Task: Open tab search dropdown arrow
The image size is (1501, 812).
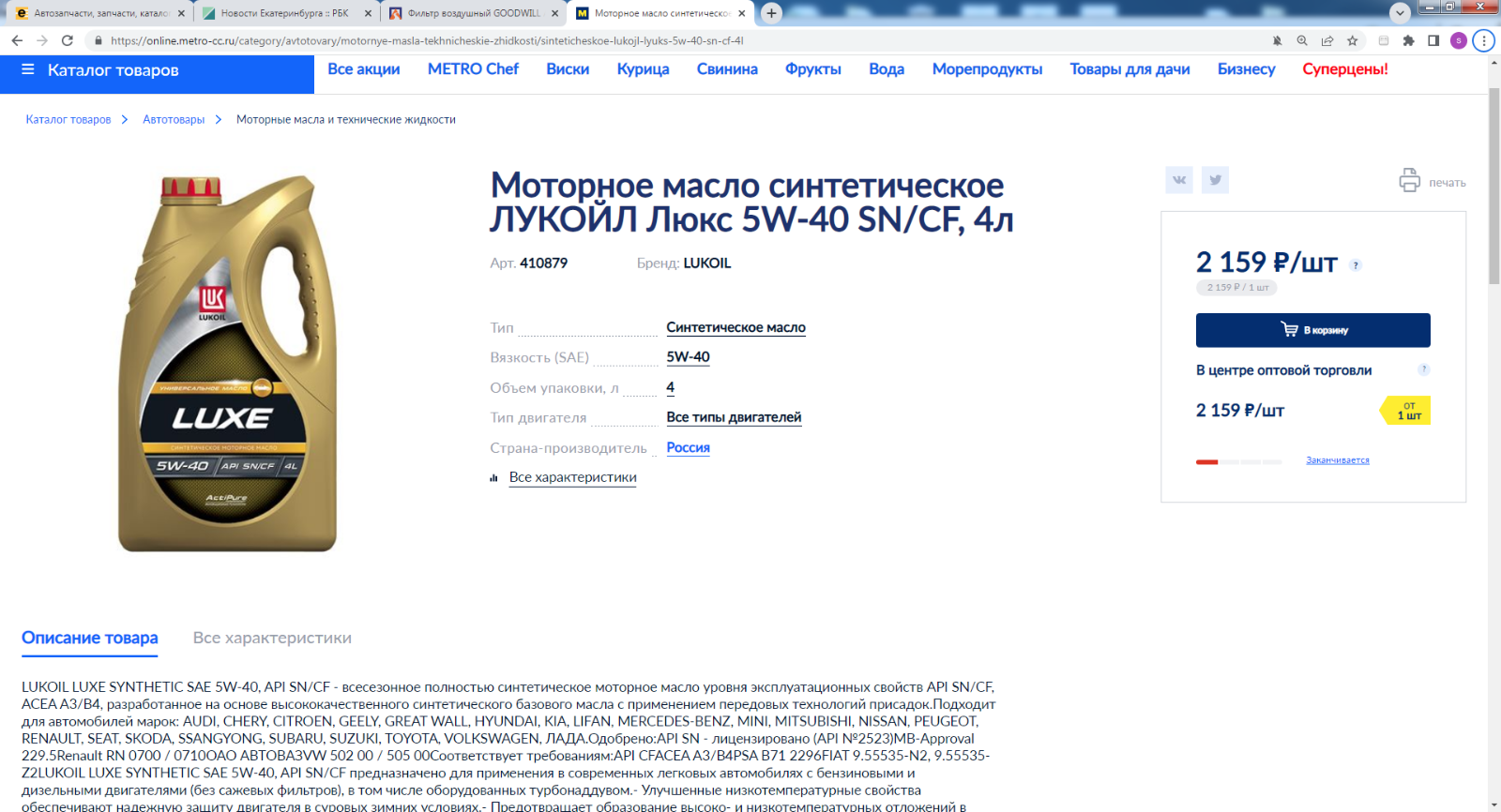Action: 1400,13
